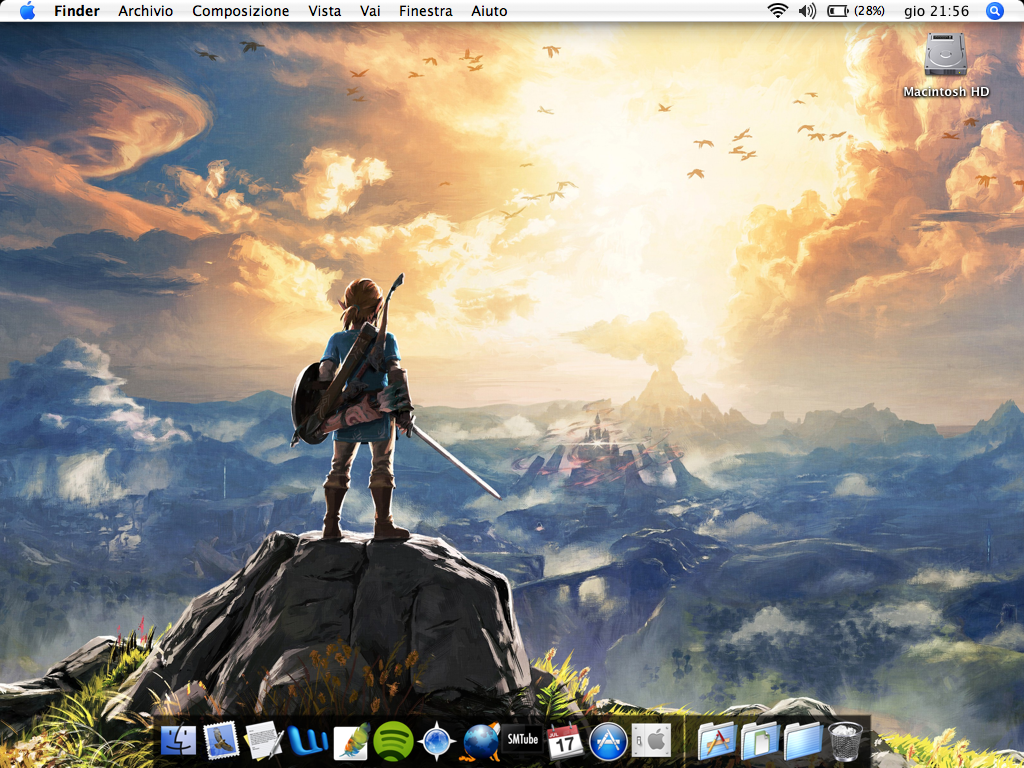Open the Aiuto menu
Viewport: 1024px width, 768px height.
pyautogui.click(x=489, y=11)
